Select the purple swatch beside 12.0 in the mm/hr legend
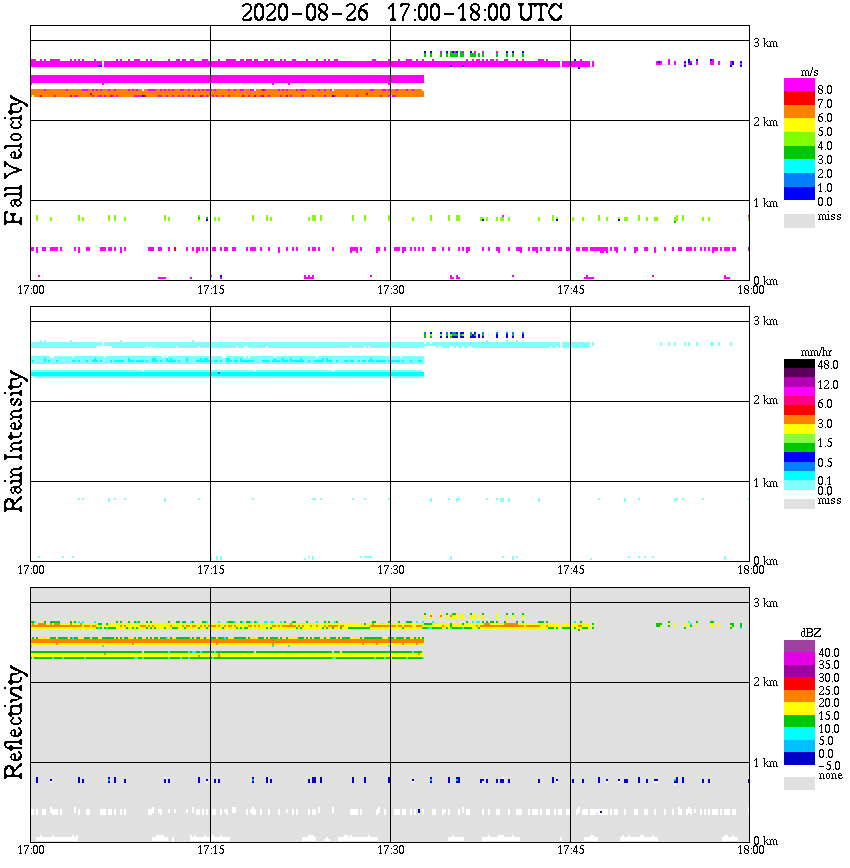850x868 pixels. pyautogui.click(x=799, y=383)
